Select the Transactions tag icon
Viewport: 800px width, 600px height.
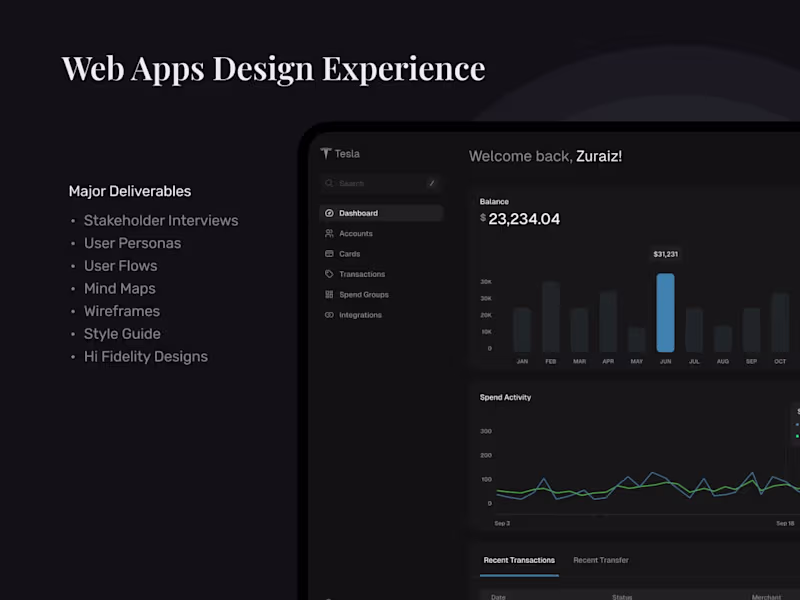click(x=329, y=274)
